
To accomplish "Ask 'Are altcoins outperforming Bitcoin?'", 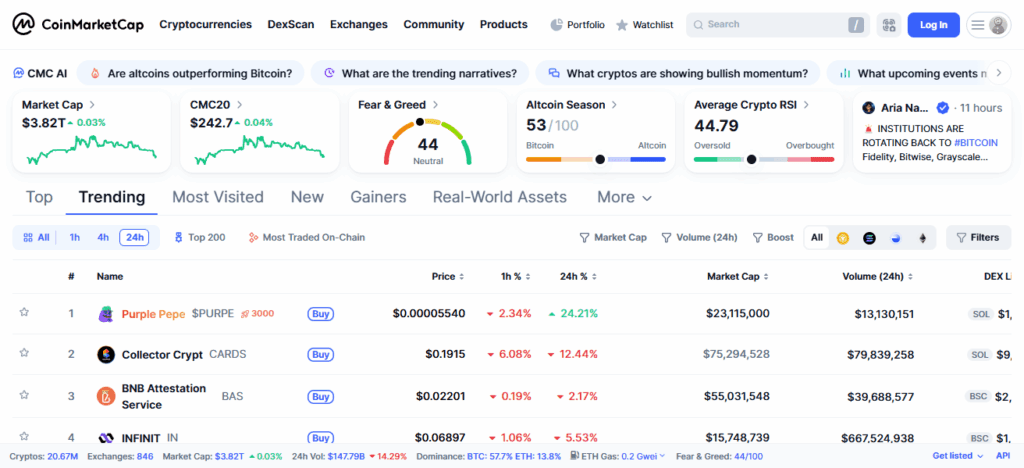I will [x=191, y=73].
